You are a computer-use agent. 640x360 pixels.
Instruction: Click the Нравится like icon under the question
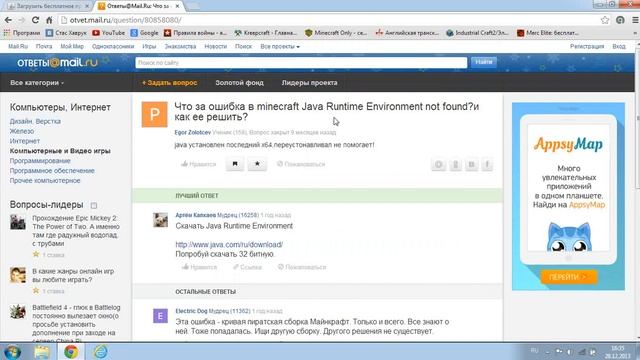pyautogui.click(x=198, y=164)
